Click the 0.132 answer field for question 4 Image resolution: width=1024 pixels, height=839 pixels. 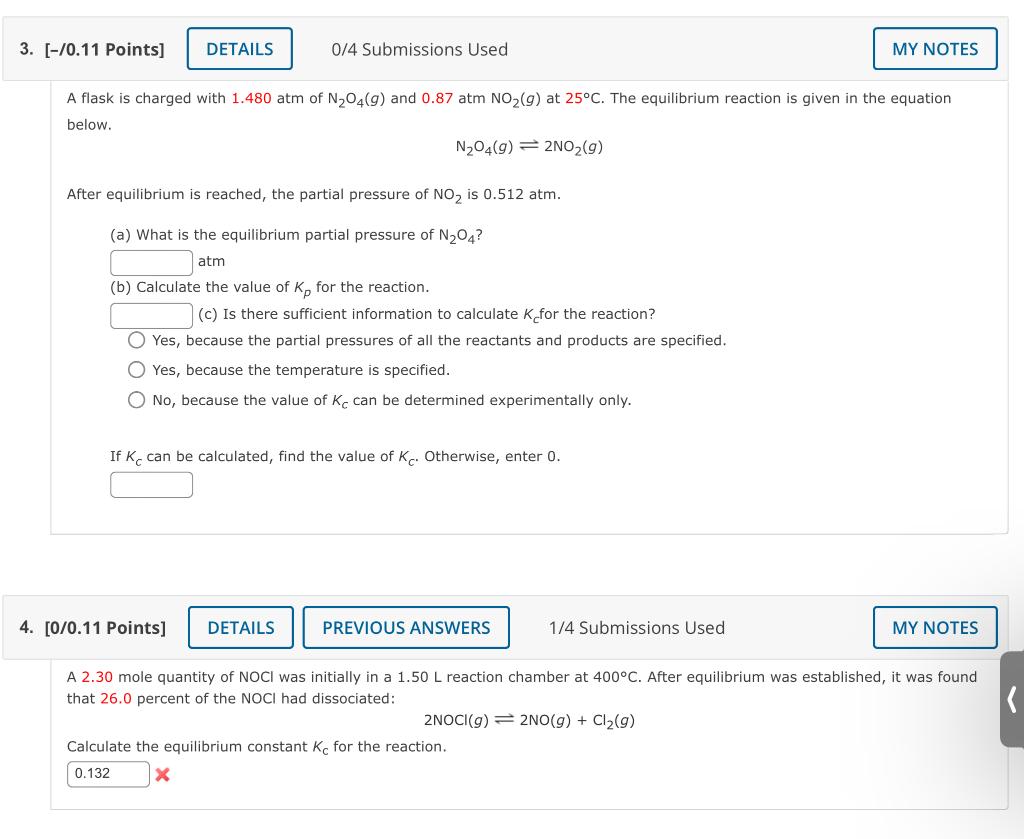(x=108, y=774)
